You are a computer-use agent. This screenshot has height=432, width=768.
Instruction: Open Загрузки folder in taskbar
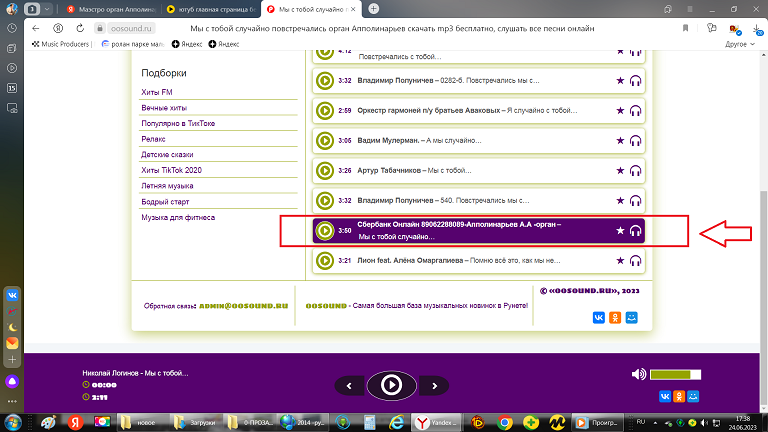pyautogui.click(x=196, y=422)
